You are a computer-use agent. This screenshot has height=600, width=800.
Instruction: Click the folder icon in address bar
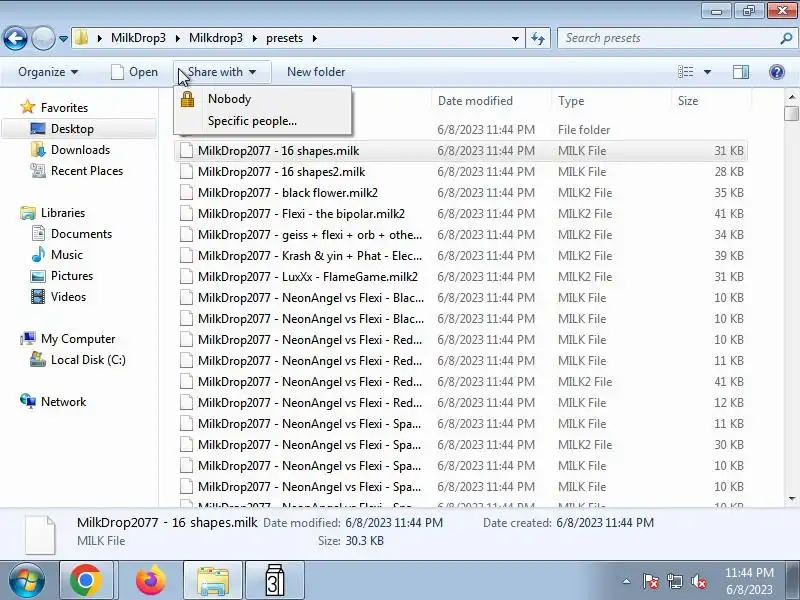tap(81, 38)
